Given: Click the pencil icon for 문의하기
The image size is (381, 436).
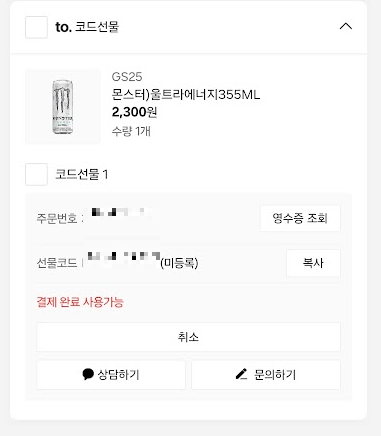Looking at the screenshot, I should (241, 374).
